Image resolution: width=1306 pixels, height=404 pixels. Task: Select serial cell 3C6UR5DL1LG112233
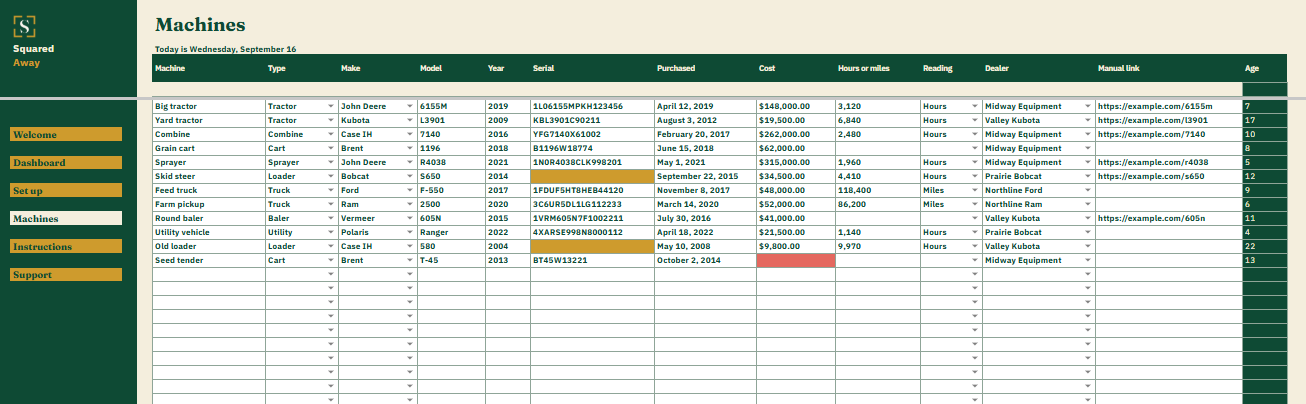tap(592, 204)
